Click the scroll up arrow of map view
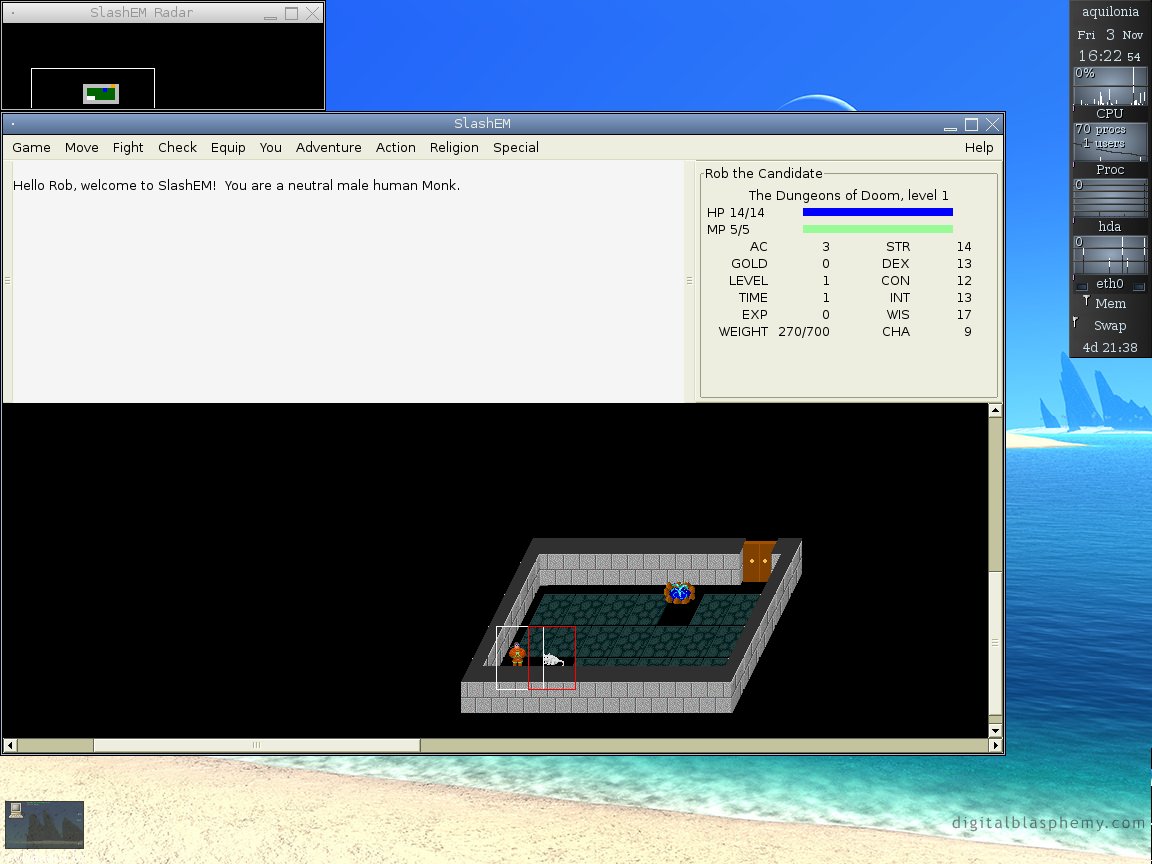This screenshot has height=864, width=1152. (995, 410)
